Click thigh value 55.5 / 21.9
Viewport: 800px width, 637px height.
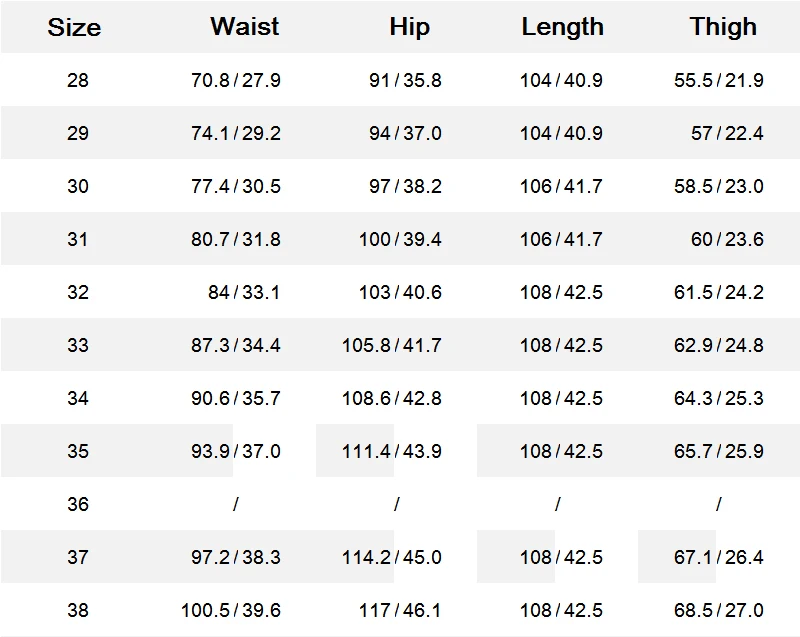(x=719, y=80)
